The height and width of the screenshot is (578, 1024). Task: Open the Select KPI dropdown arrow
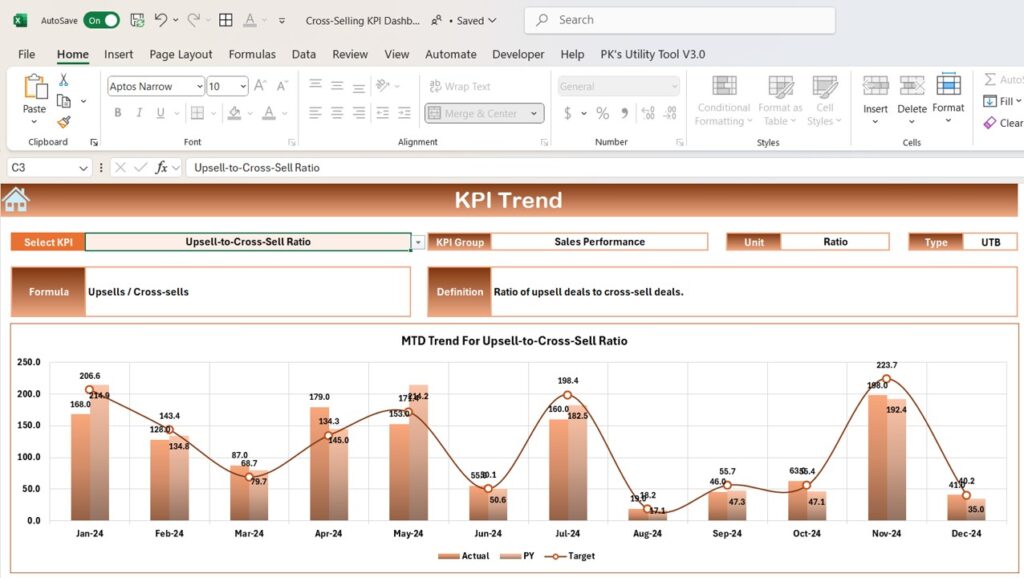click(418, 242)
